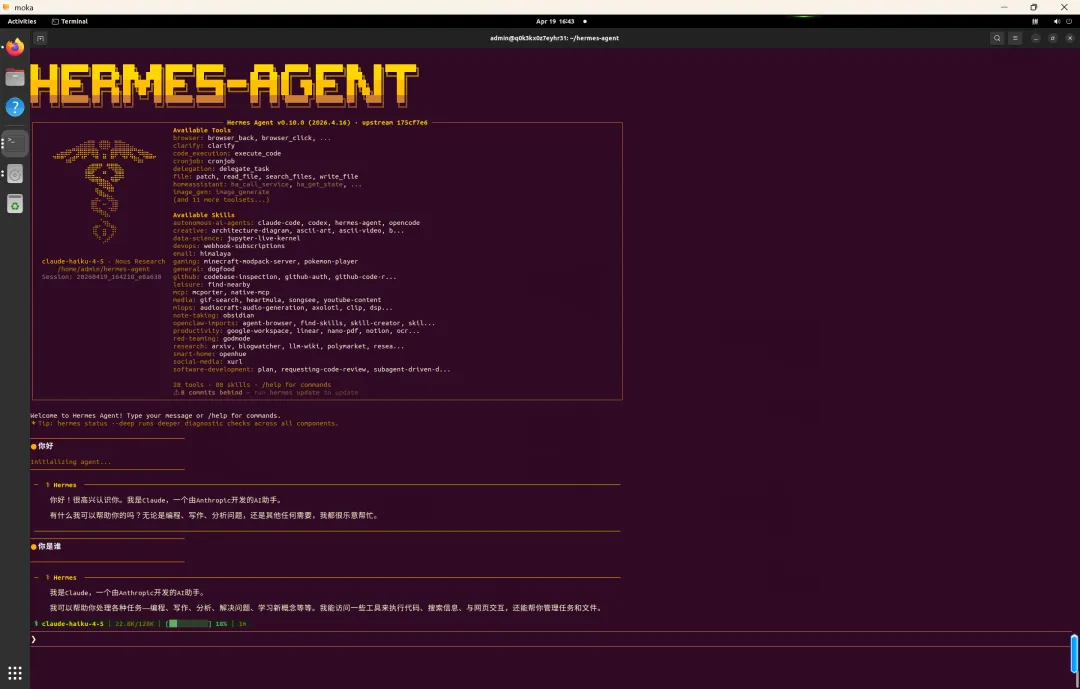Select the Terminal icon in the dock
1080x689 pixels.
click(14, 143)
